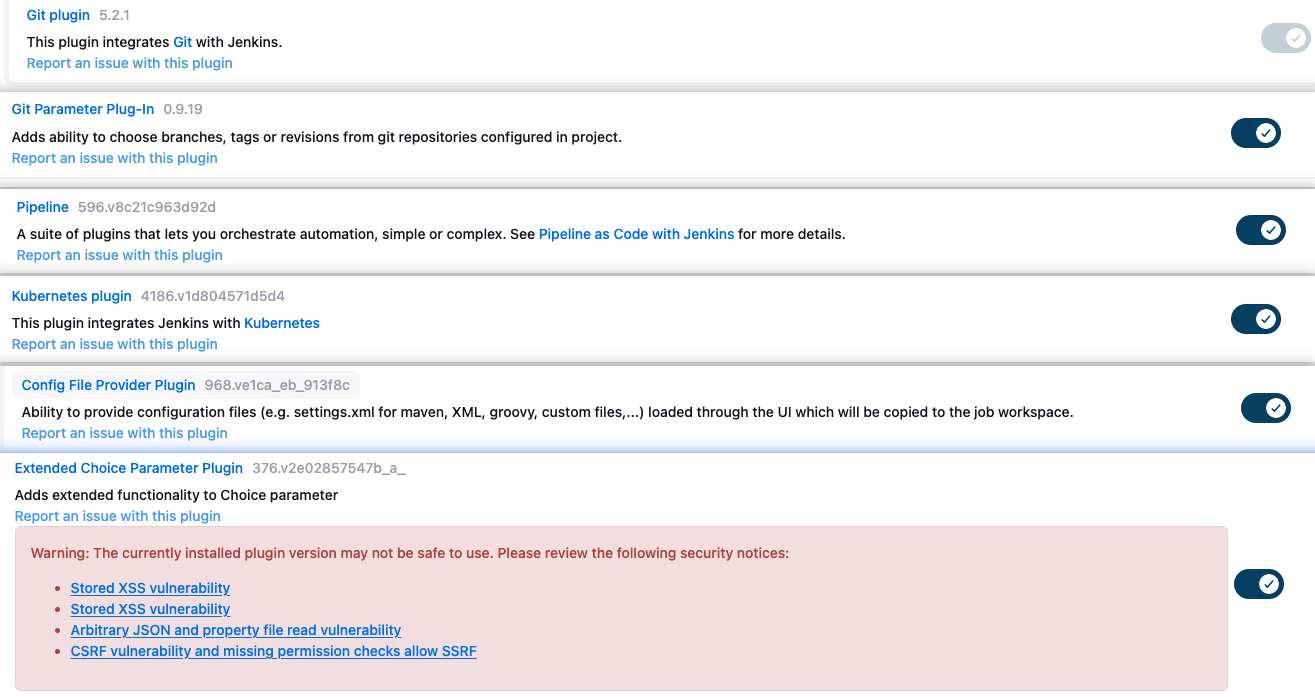1315x697 pixels.
Task: Select Git Parameter version 0.9.19 text
Action: click(183, 109)
